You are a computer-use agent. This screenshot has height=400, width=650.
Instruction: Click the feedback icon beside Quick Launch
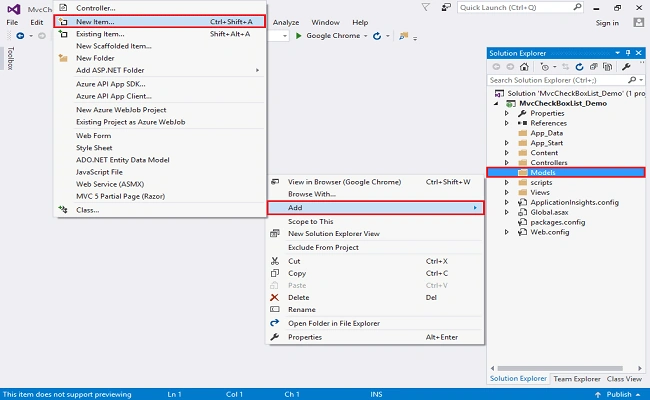click(x=446, y=7)
